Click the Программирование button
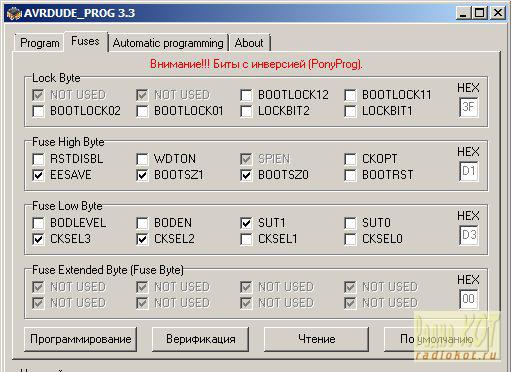Screen dimensions: 511x372 click(81, 339)
